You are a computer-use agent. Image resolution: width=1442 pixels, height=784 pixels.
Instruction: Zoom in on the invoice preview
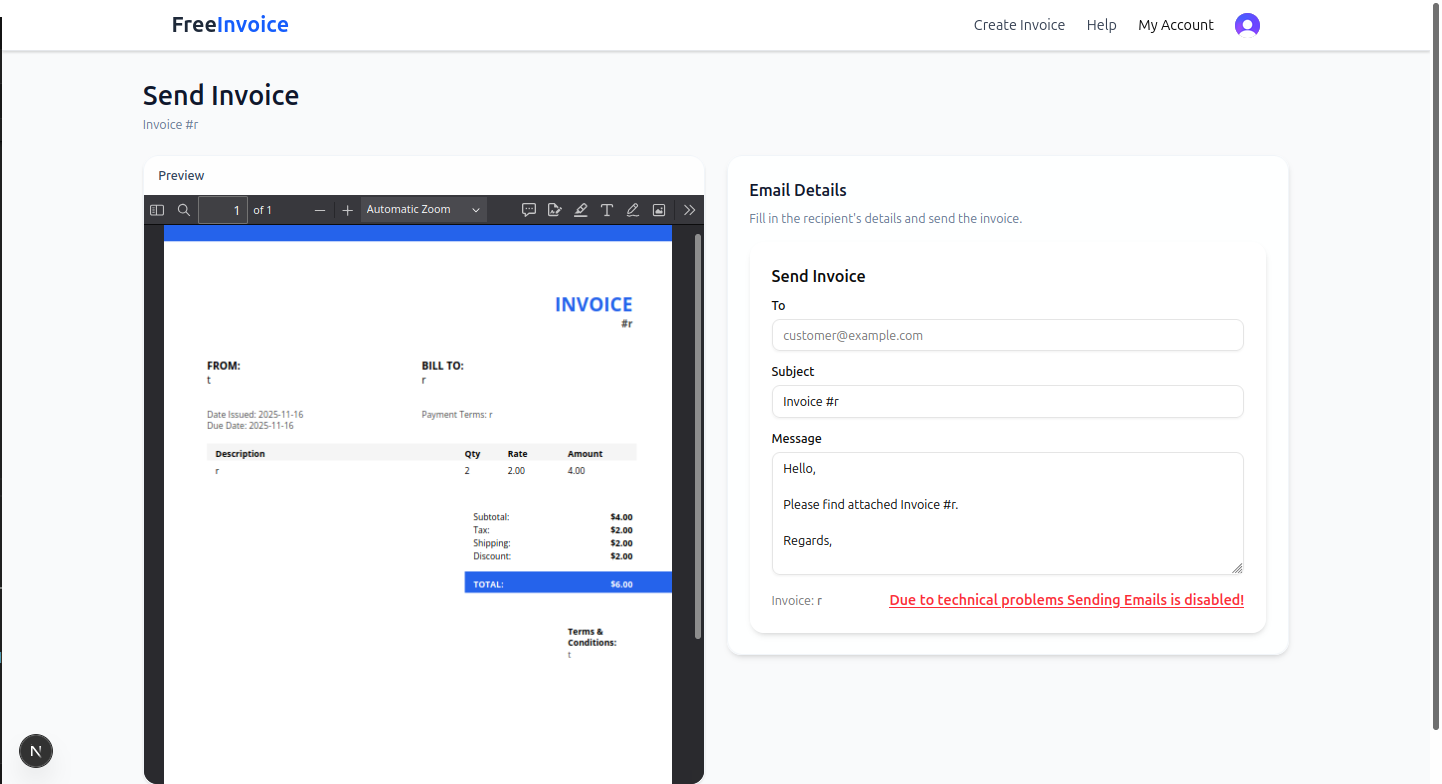coord(347,209)
